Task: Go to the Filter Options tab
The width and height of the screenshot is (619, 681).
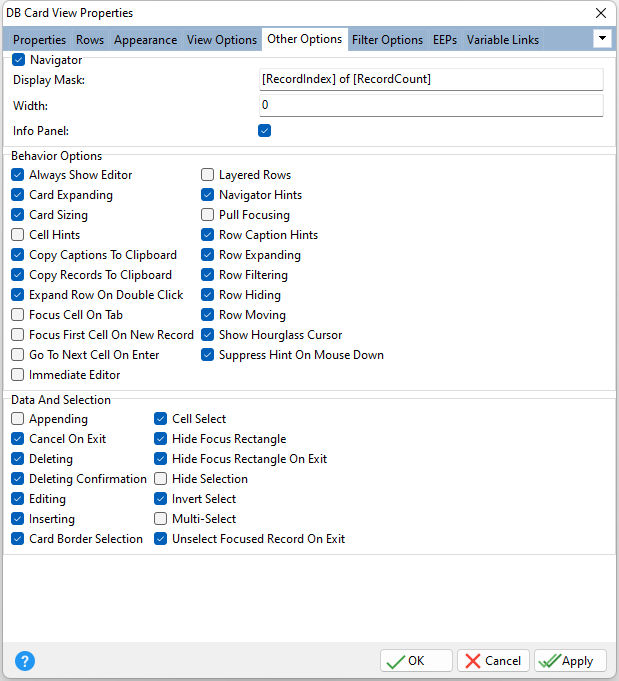Action: tap(387, 40)
